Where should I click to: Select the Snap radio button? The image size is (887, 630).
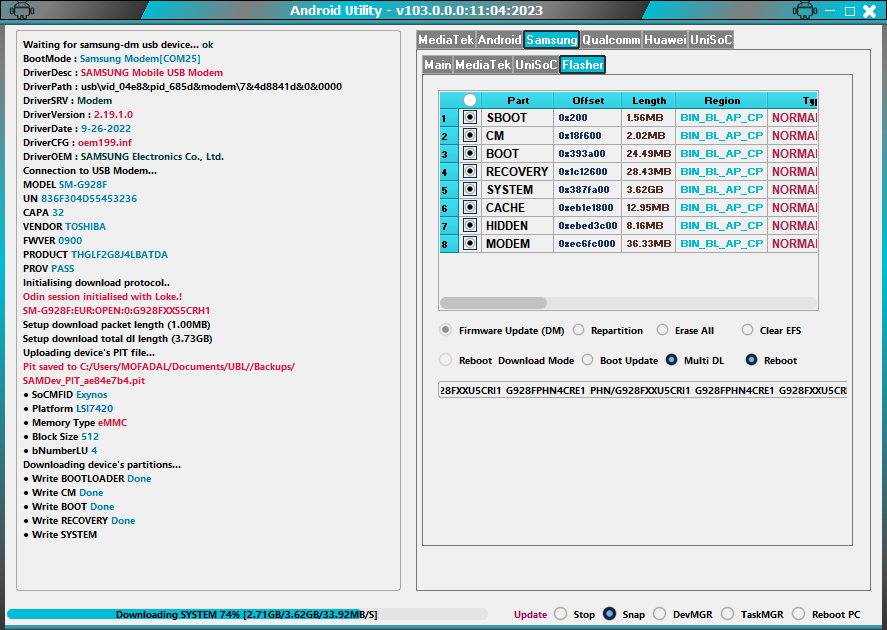pyautogui.click(x=609, y=614)
